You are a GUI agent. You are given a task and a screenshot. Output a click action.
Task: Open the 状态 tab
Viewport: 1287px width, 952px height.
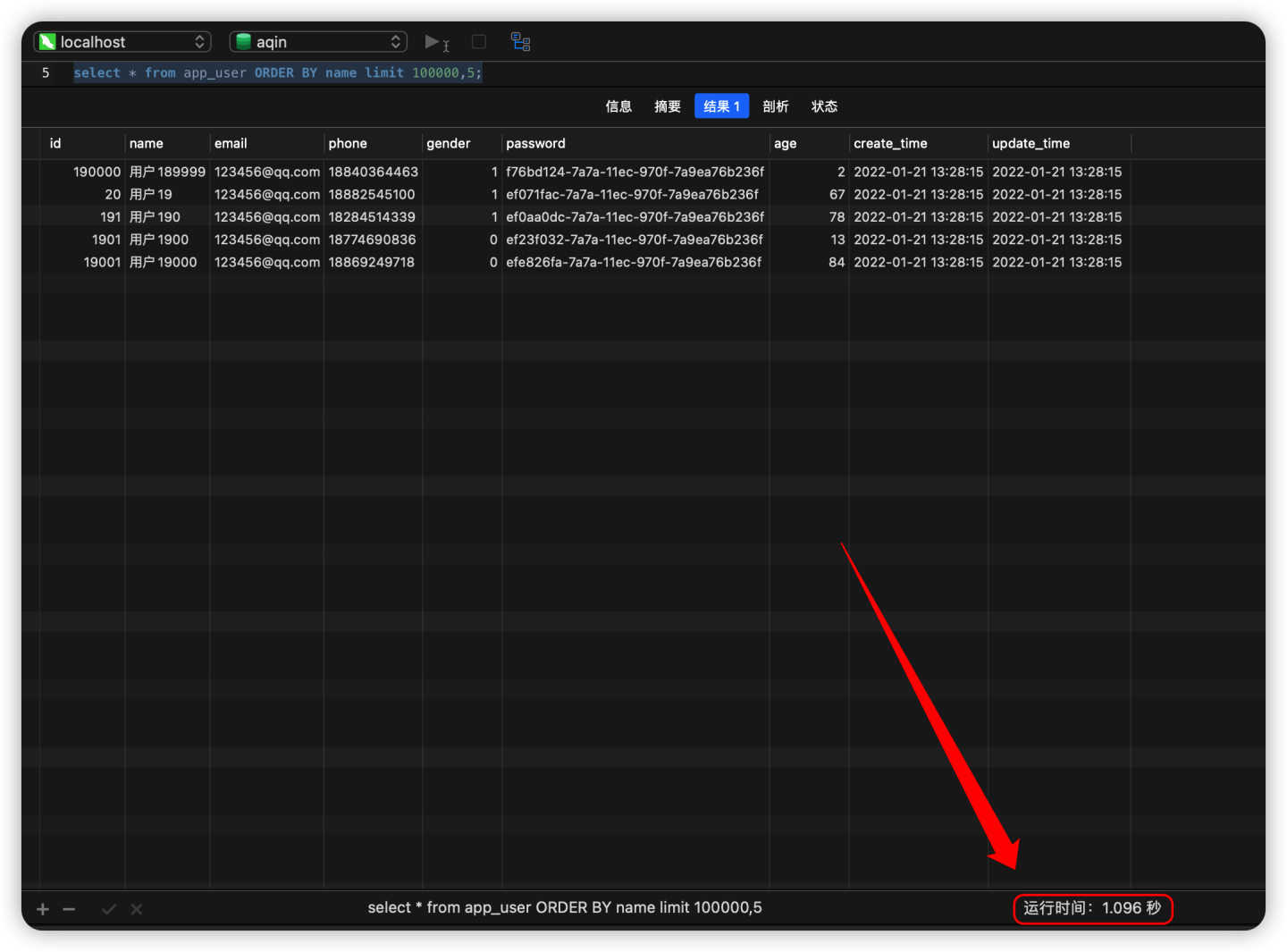coord(824,106)
